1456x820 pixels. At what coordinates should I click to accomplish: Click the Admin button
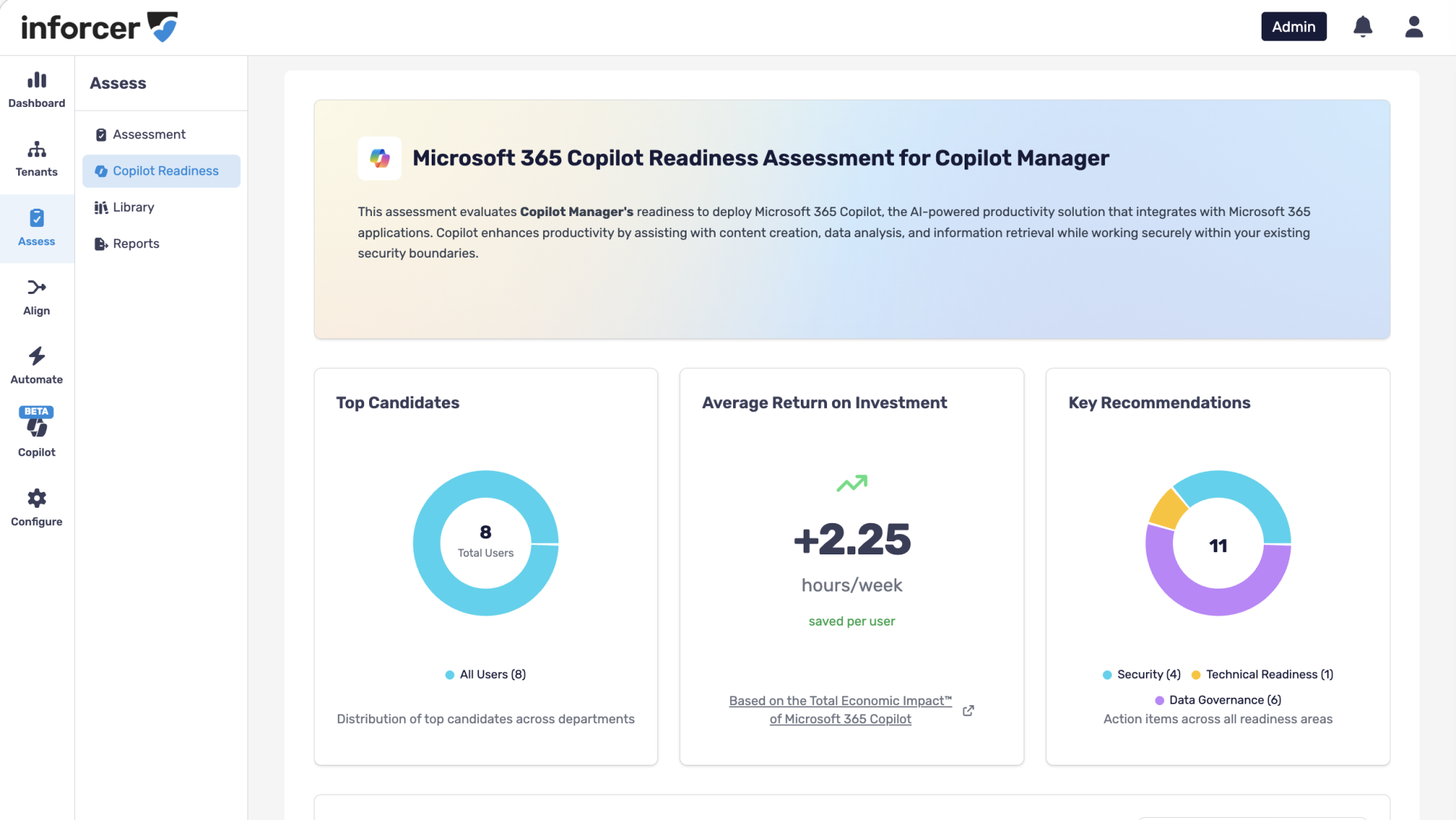click(1294, 27)
